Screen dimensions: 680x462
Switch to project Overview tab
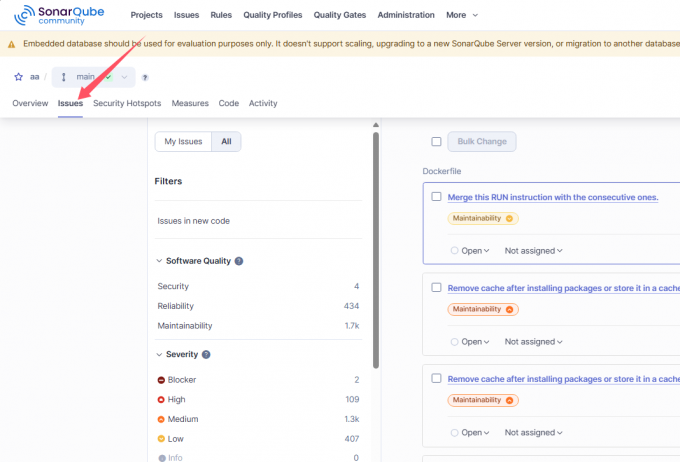(30, 103)
